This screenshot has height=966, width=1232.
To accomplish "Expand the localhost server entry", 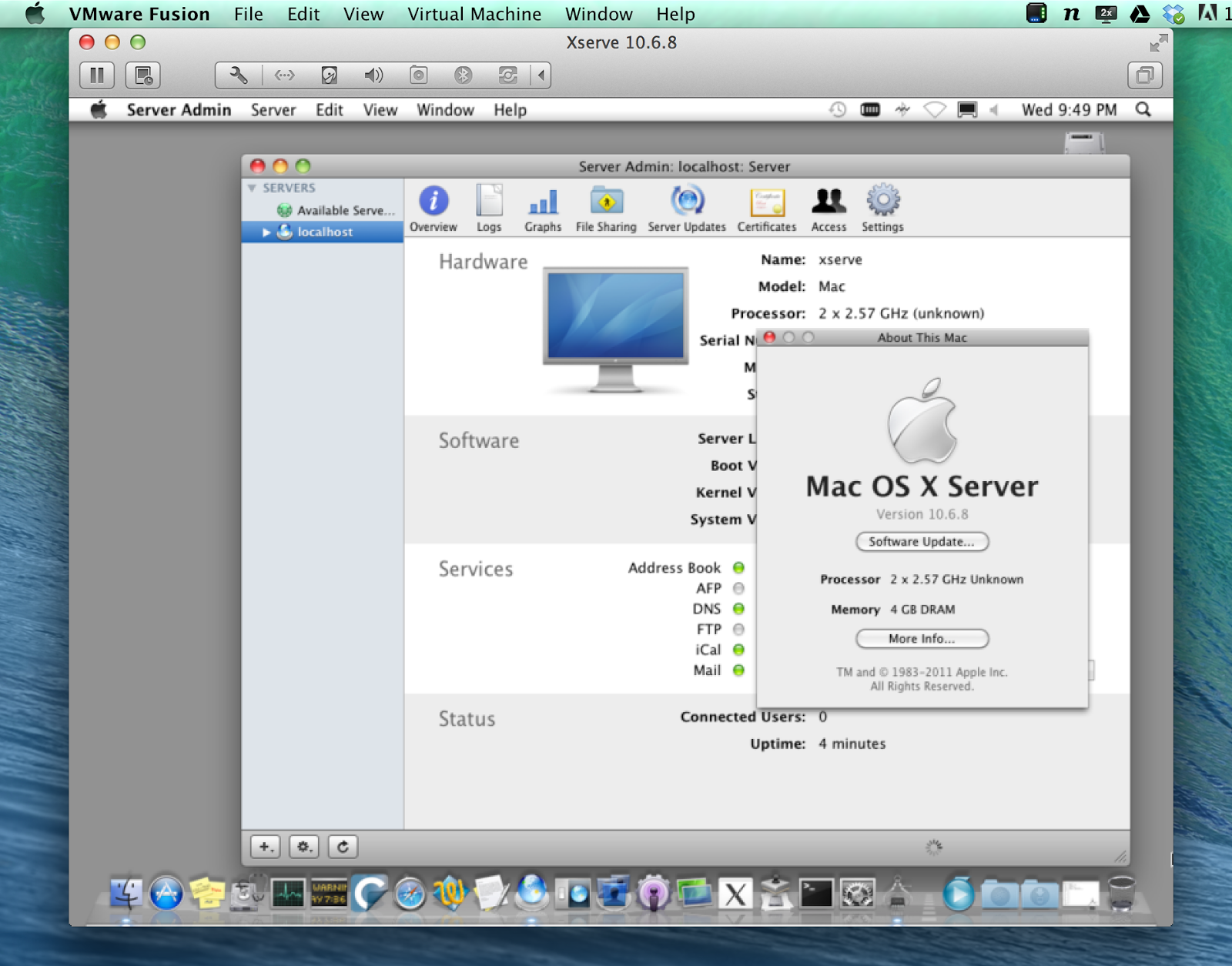I will 265,232.
